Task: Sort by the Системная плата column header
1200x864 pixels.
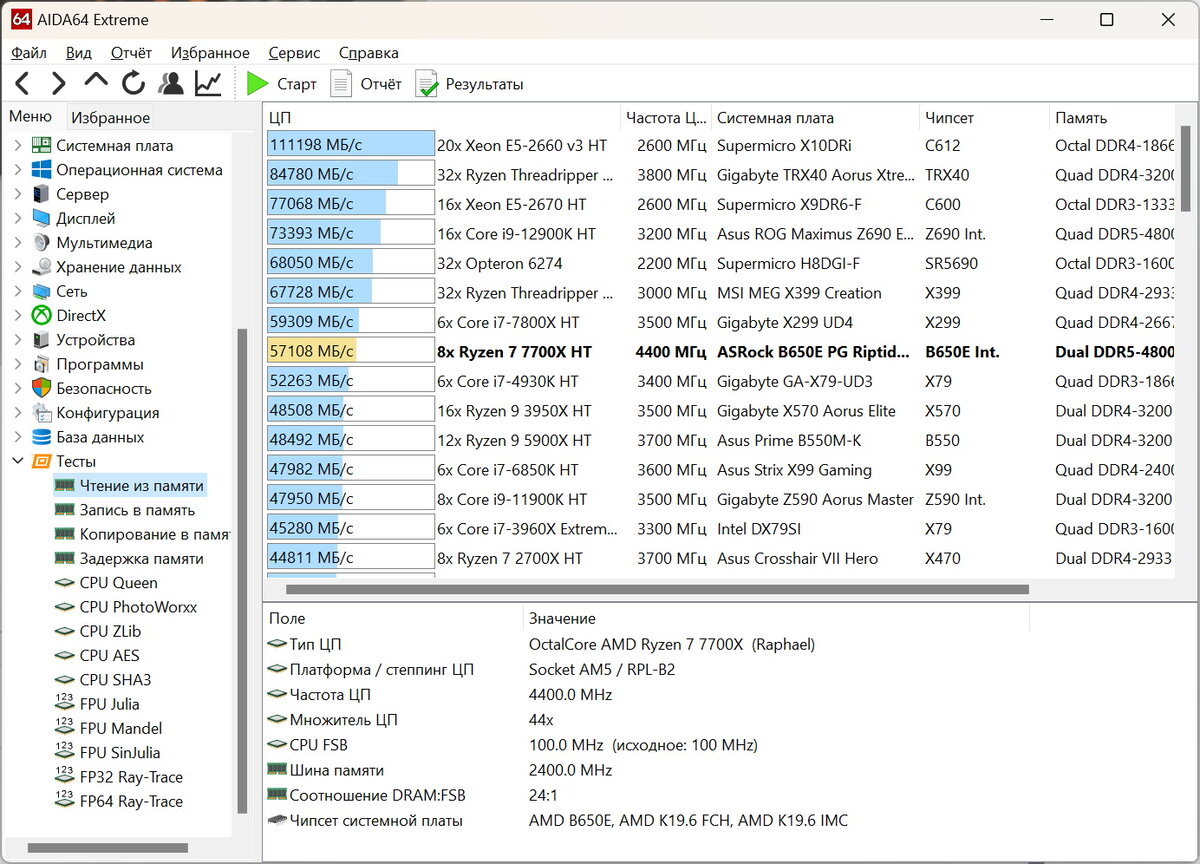Action: coord(815,118)
